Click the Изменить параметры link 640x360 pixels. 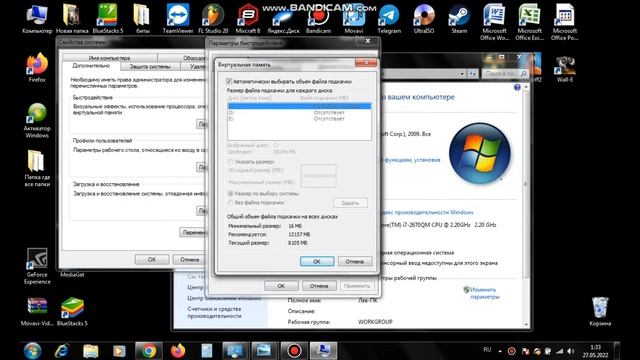click(484, 293)
